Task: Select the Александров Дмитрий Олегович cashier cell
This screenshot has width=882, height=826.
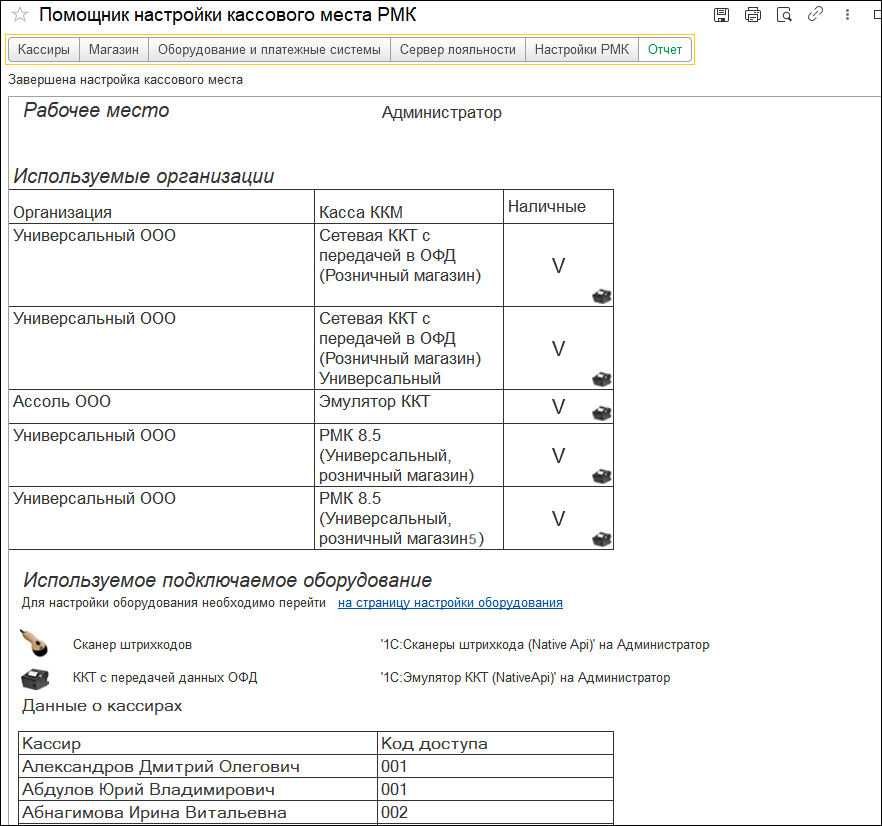Action: [x=161, y=767]
